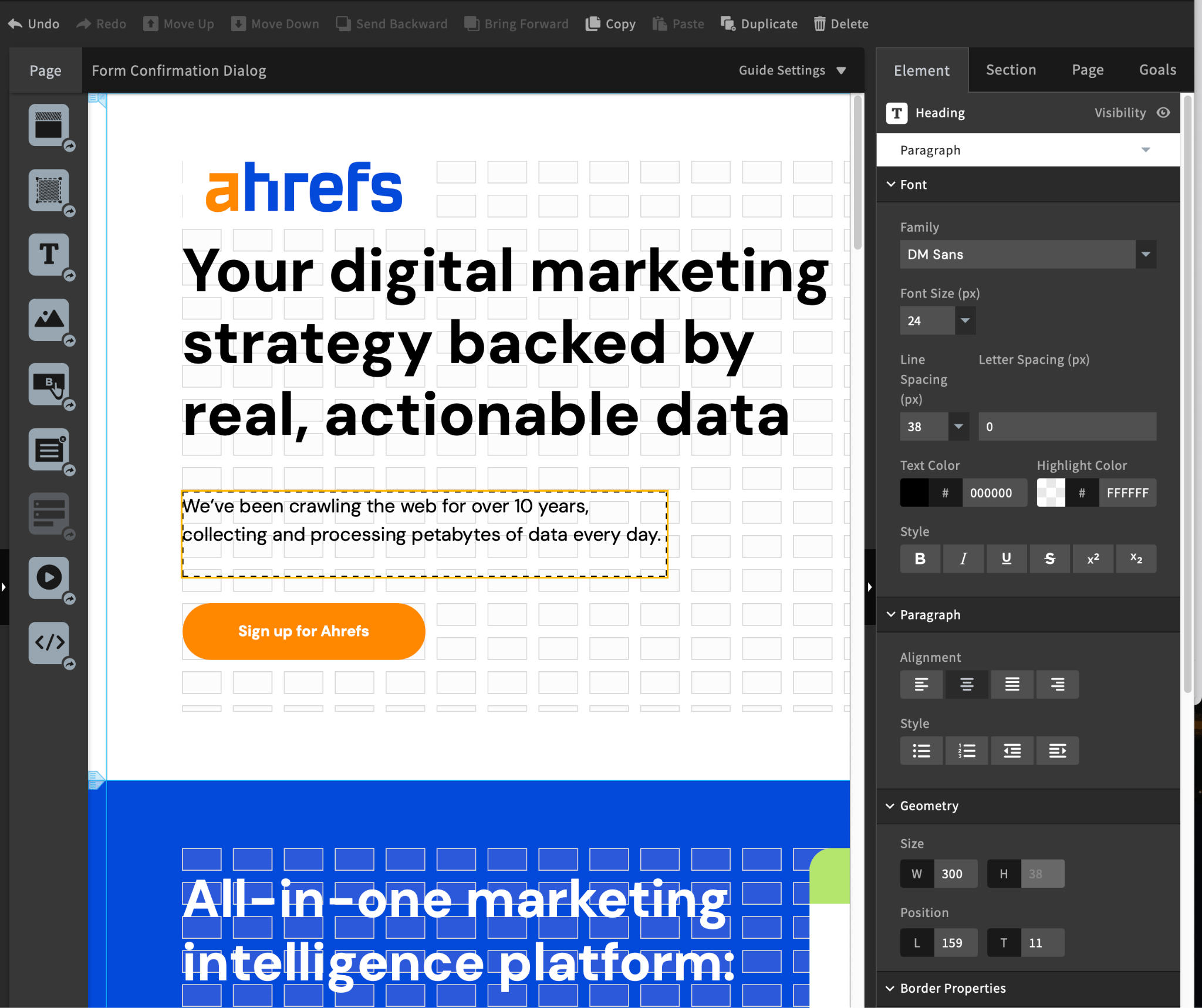Select the Custom Code element tool

(49, 642)
